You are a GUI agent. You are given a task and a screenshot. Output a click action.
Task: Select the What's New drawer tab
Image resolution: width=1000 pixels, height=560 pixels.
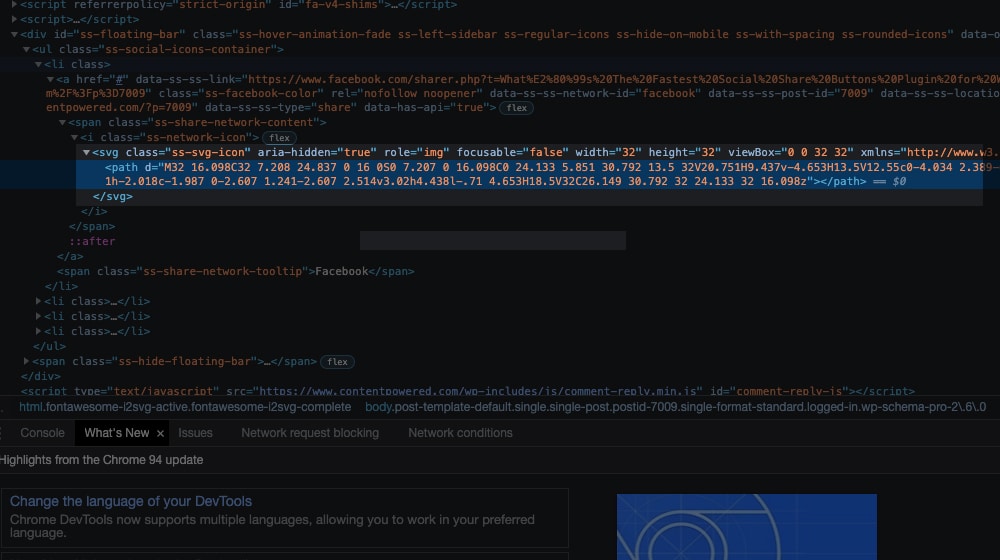[117, 432]
